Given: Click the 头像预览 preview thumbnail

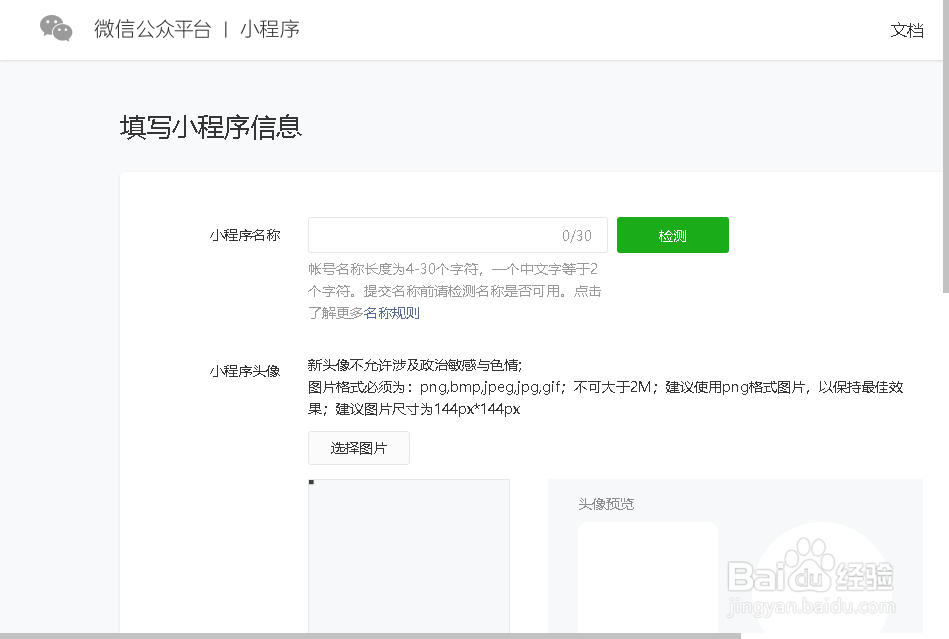Looking at the screenshot, I should pyautogui.click(x=648, y=577).
